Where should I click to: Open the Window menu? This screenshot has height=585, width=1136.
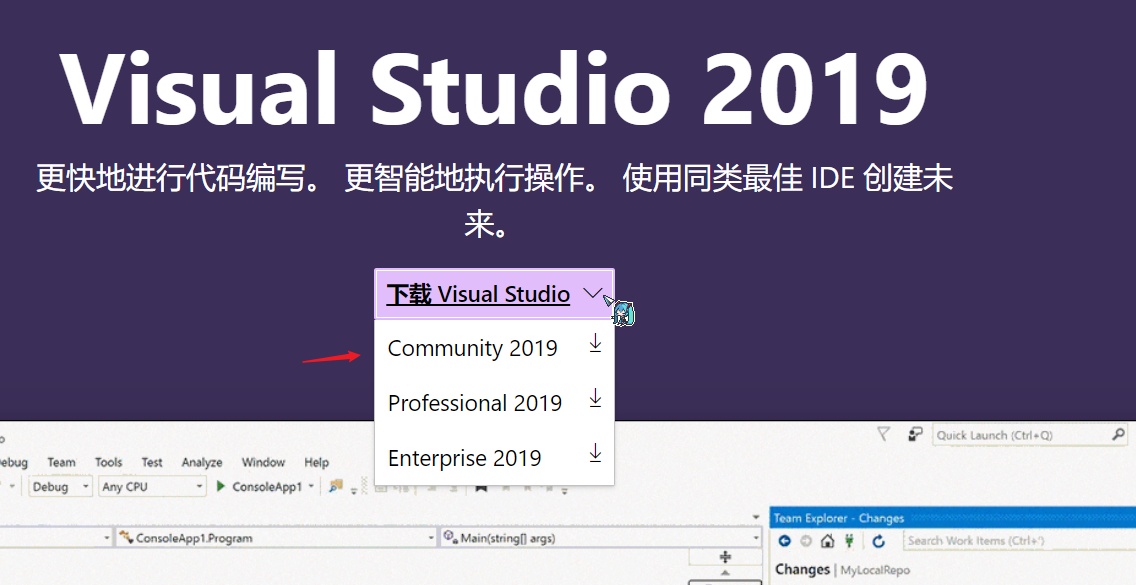point(264,462)
